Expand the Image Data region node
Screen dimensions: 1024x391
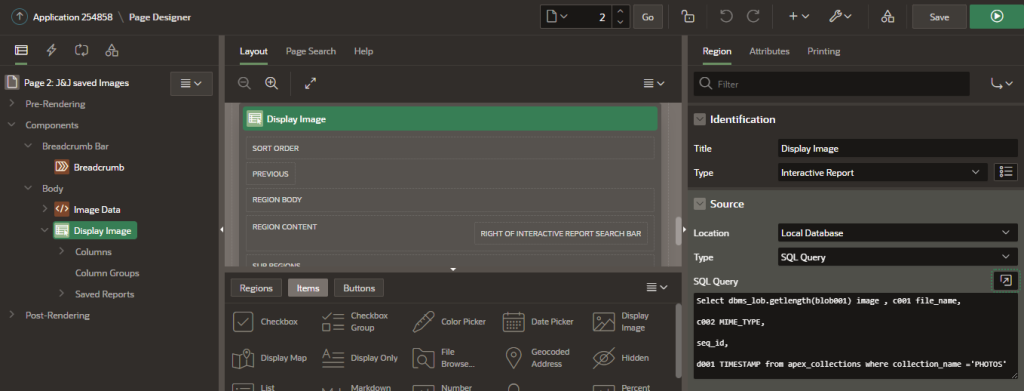click(x=44, y=210)
